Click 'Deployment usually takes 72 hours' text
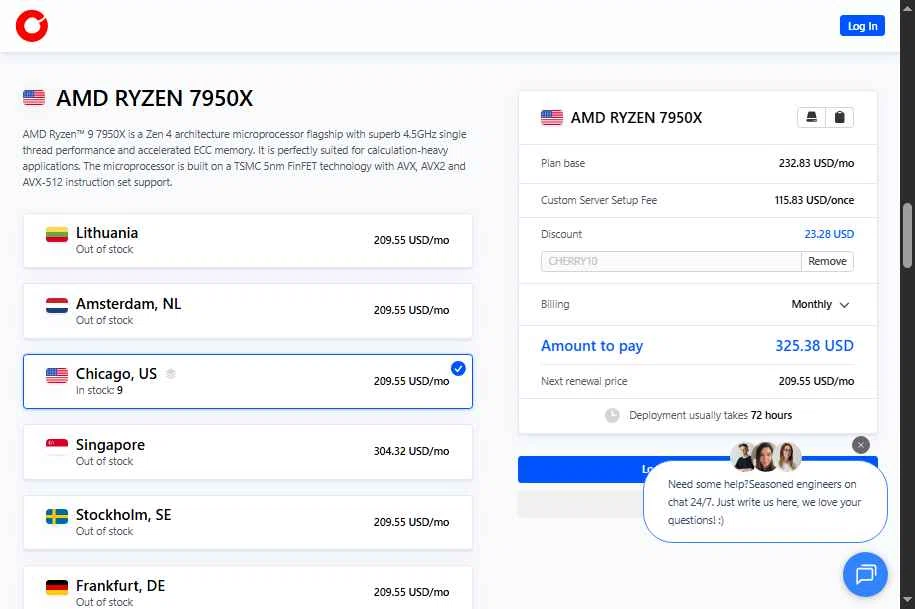 (710, 415)
